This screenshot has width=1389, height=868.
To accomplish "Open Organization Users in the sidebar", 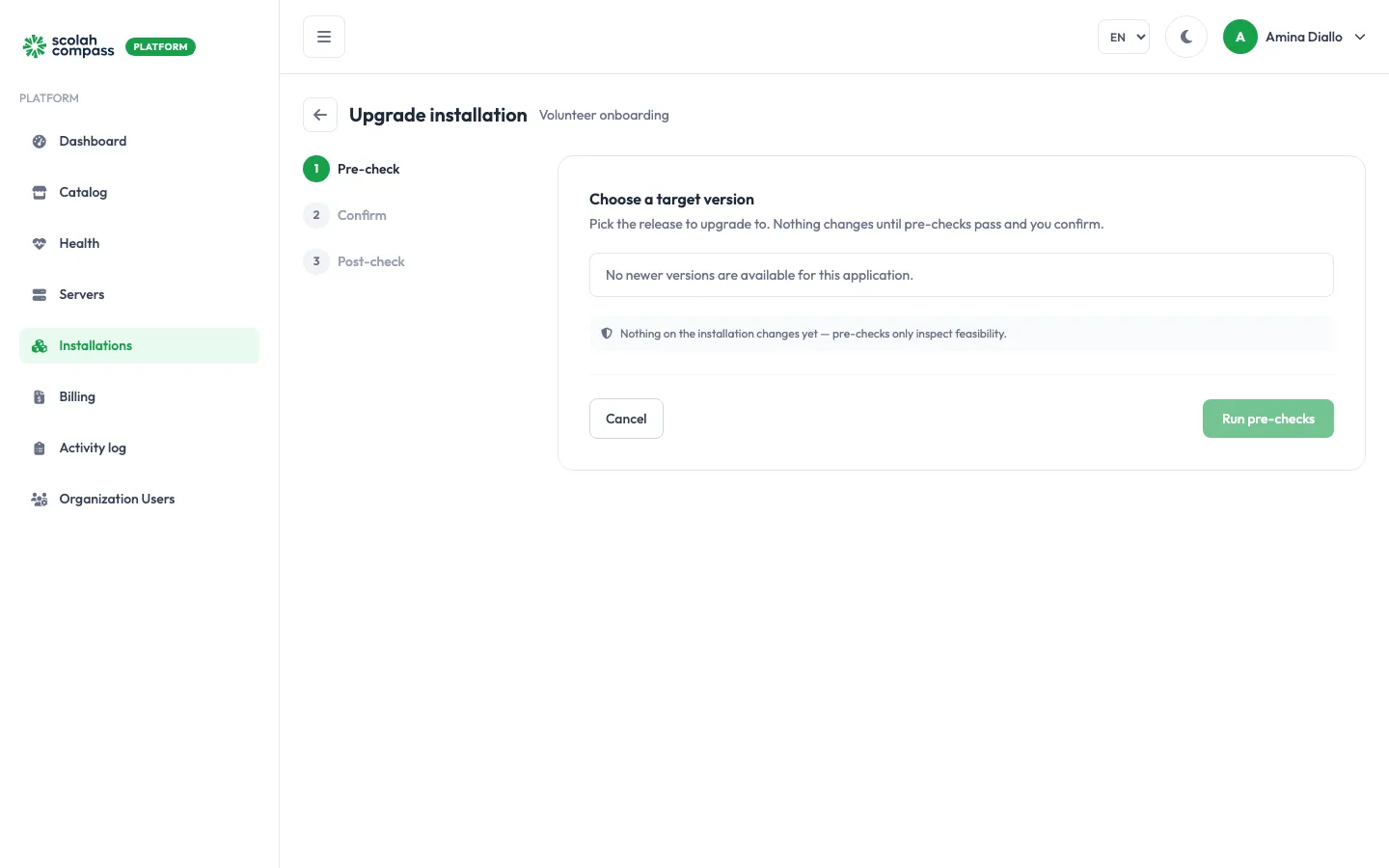I will [139, 500].
